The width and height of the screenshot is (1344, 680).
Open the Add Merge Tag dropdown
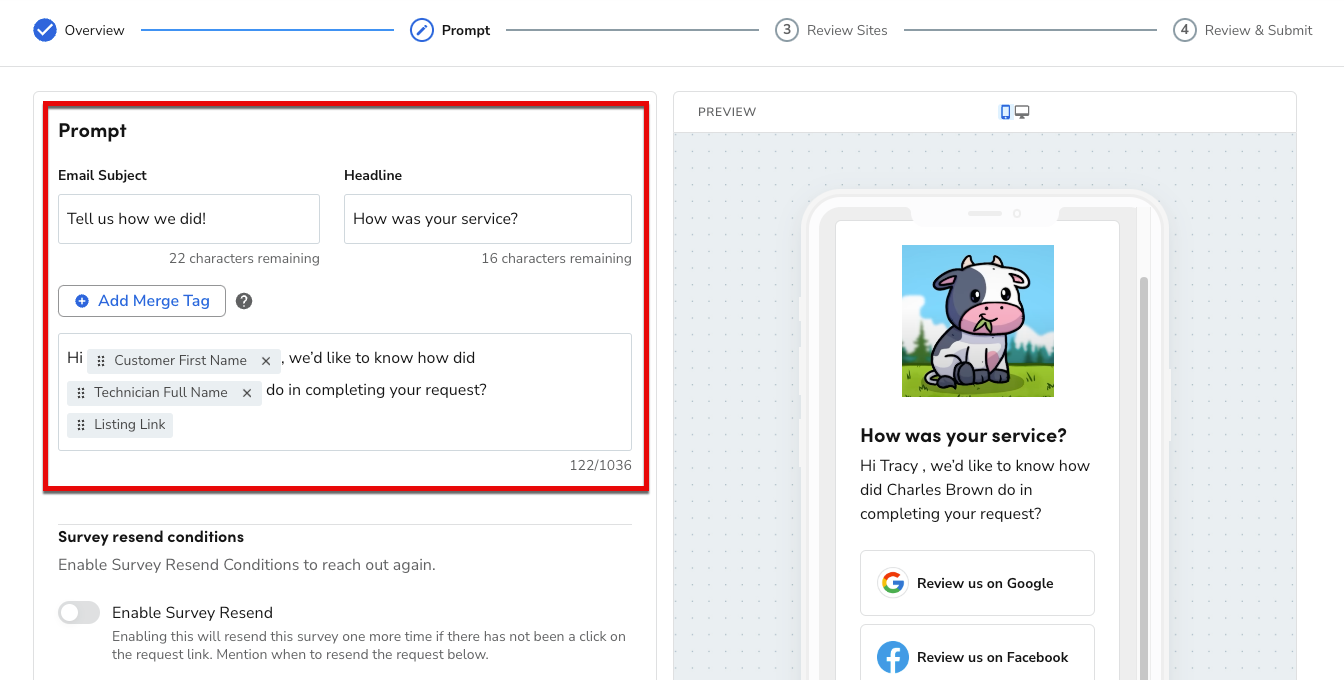141,300
